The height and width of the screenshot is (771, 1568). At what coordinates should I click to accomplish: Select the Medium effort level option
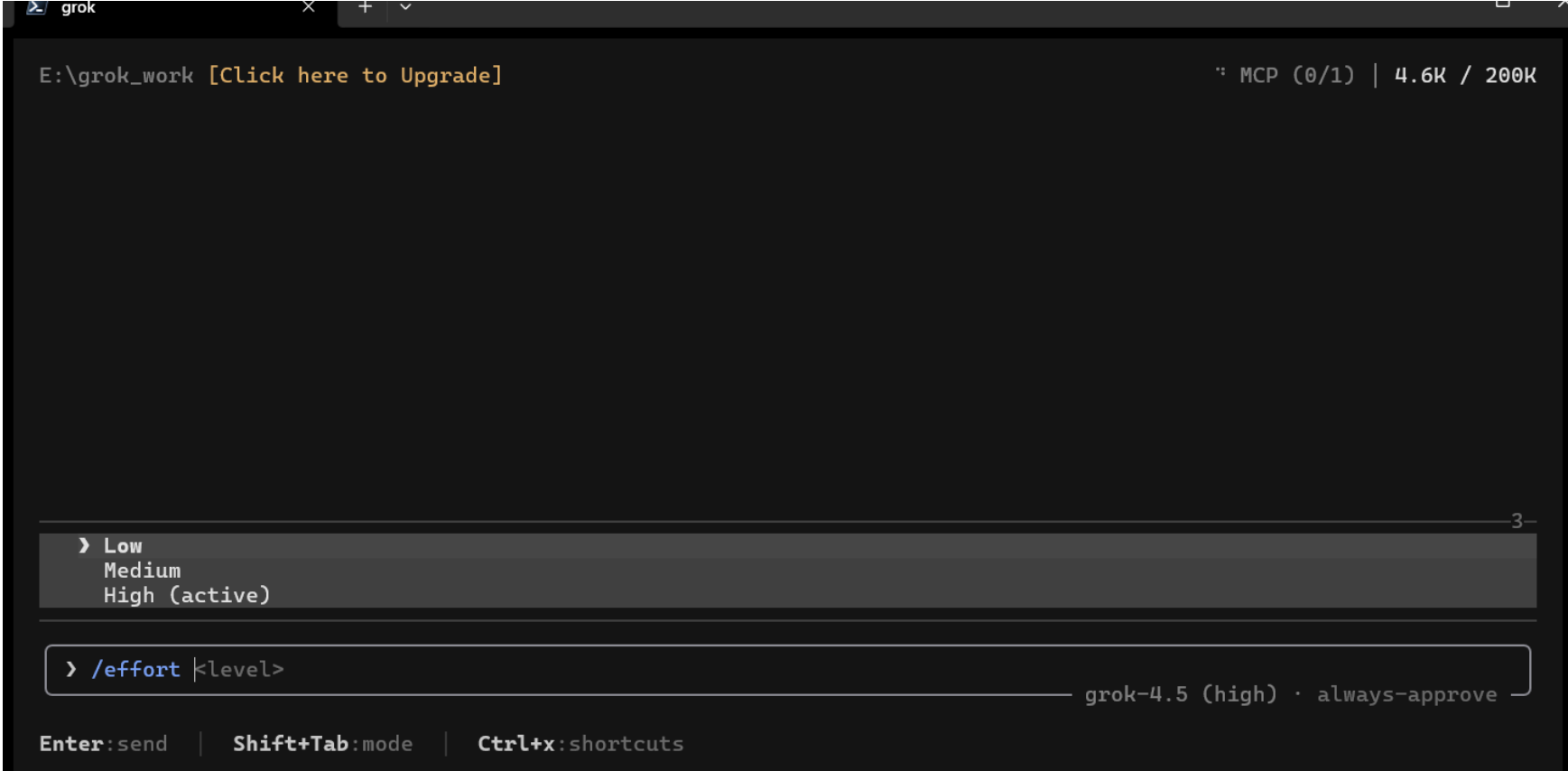(x=787, y=571)
